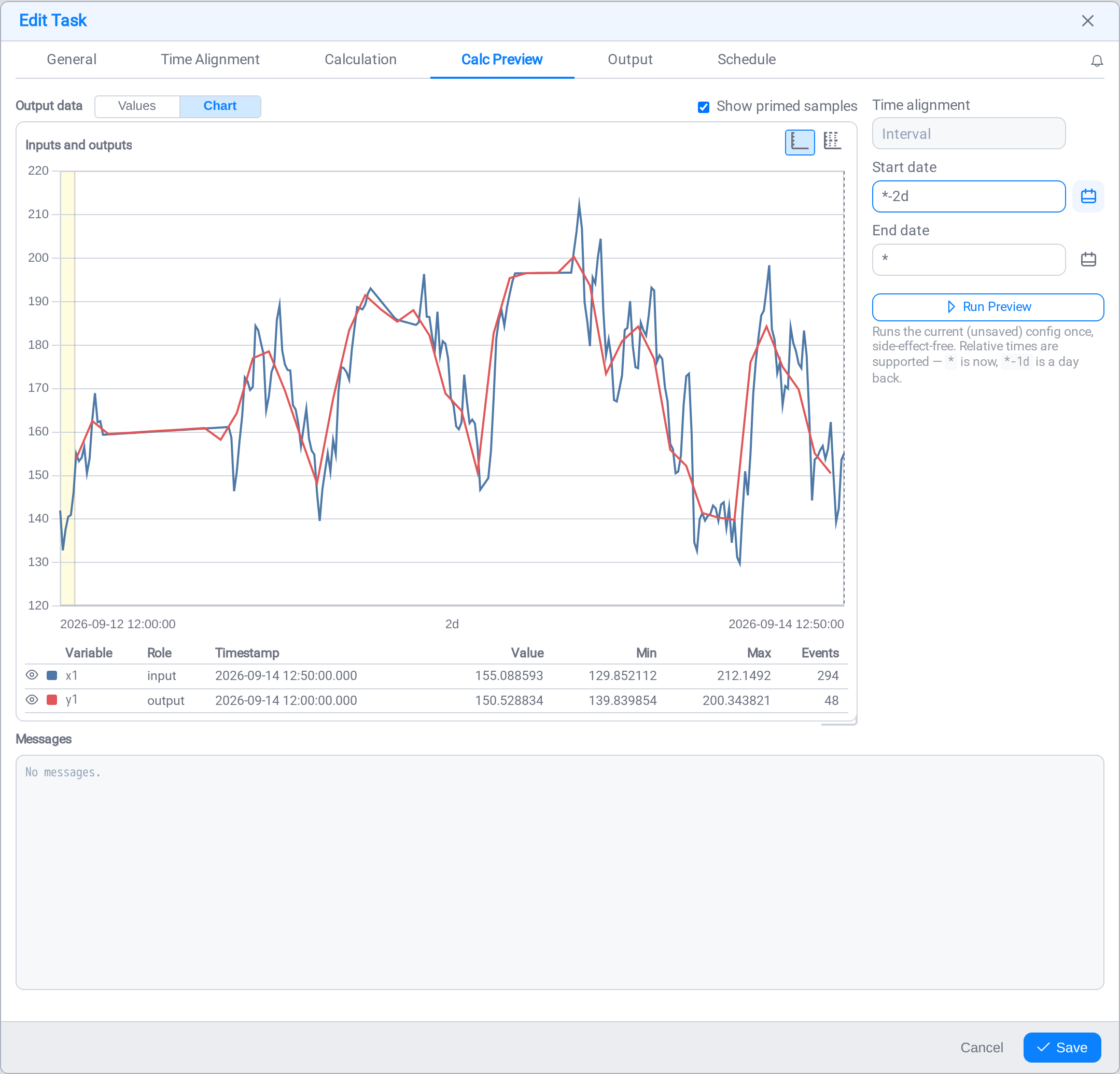Open the notifications bell

[1096, 61]
